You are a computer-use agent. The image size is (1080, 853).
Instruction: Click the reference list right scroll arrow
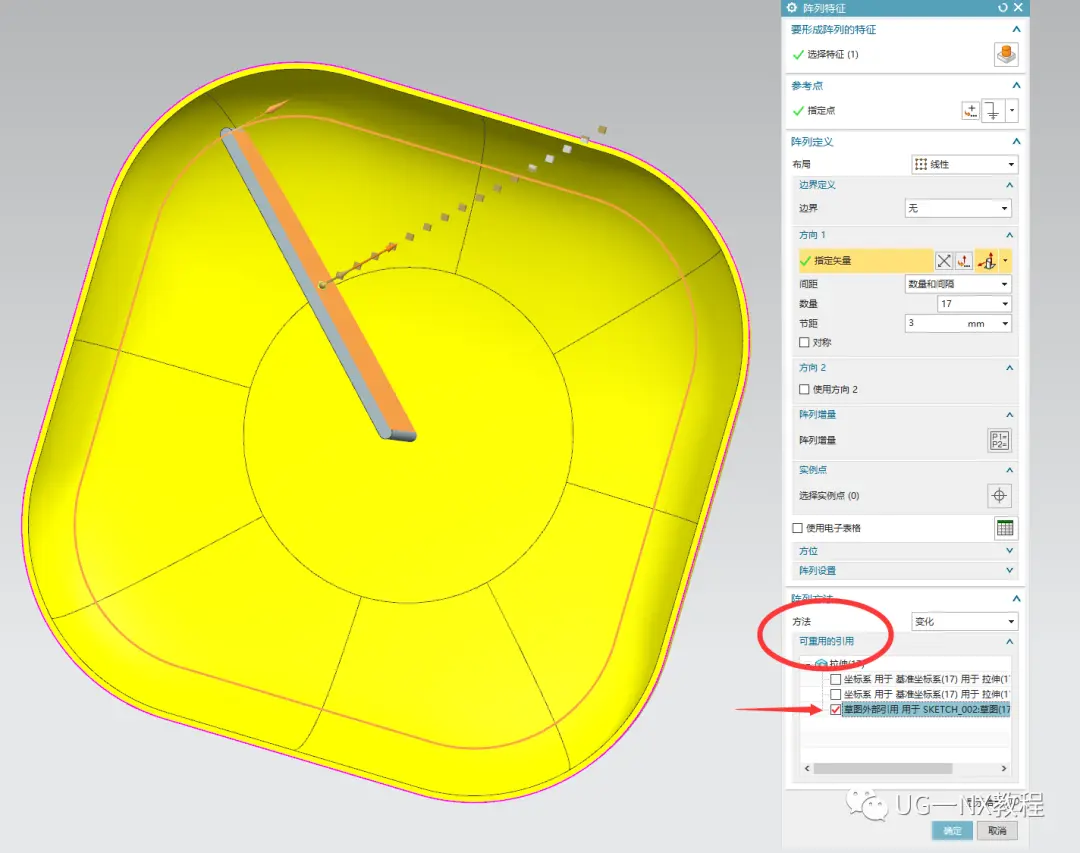point(1004,768)
